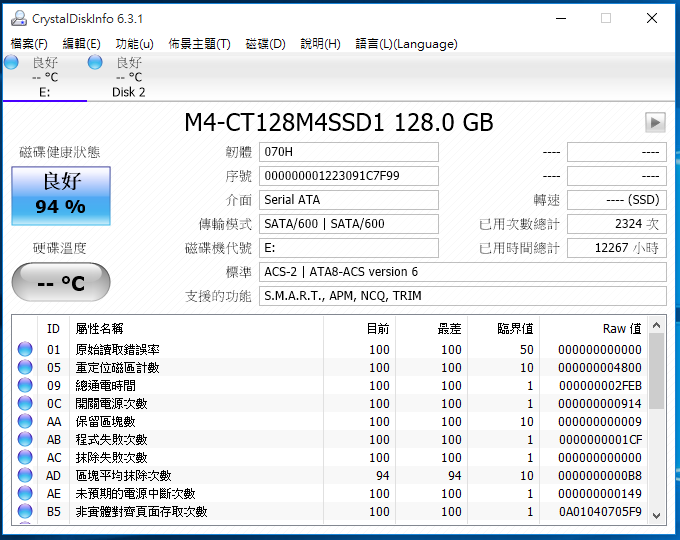
Task: Open the 功能(u) menu
Action: (134, 44)
